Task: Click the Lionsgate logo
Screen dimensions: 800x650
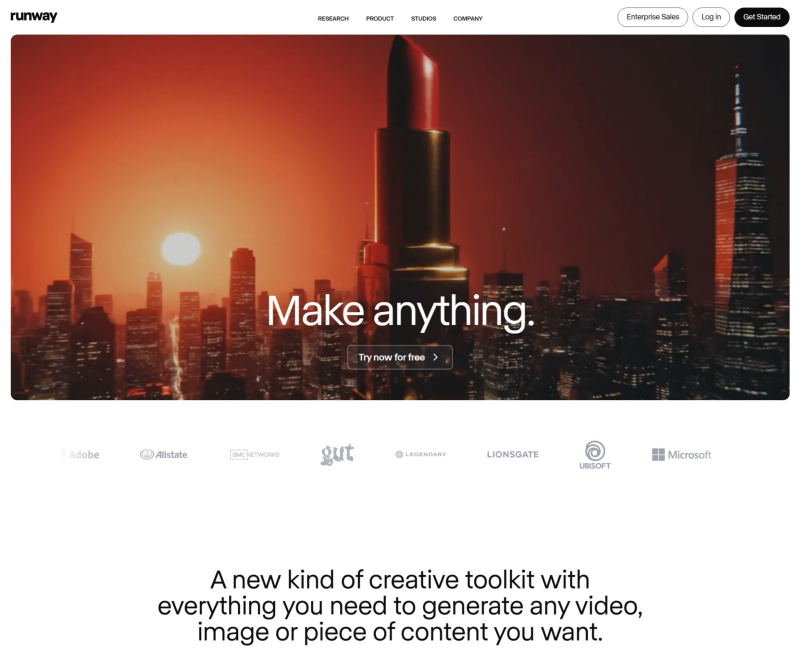Action: tap(513, 454)
